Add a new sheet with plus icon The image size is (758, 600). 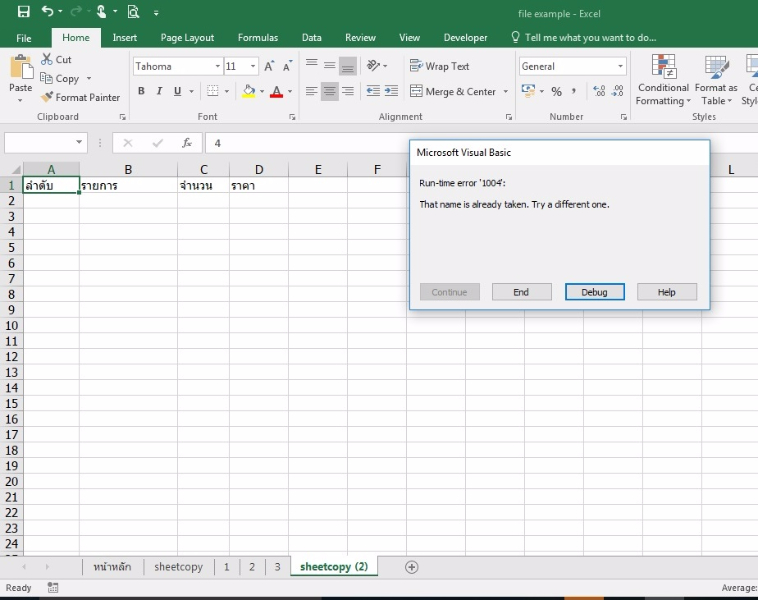(411, 567)
